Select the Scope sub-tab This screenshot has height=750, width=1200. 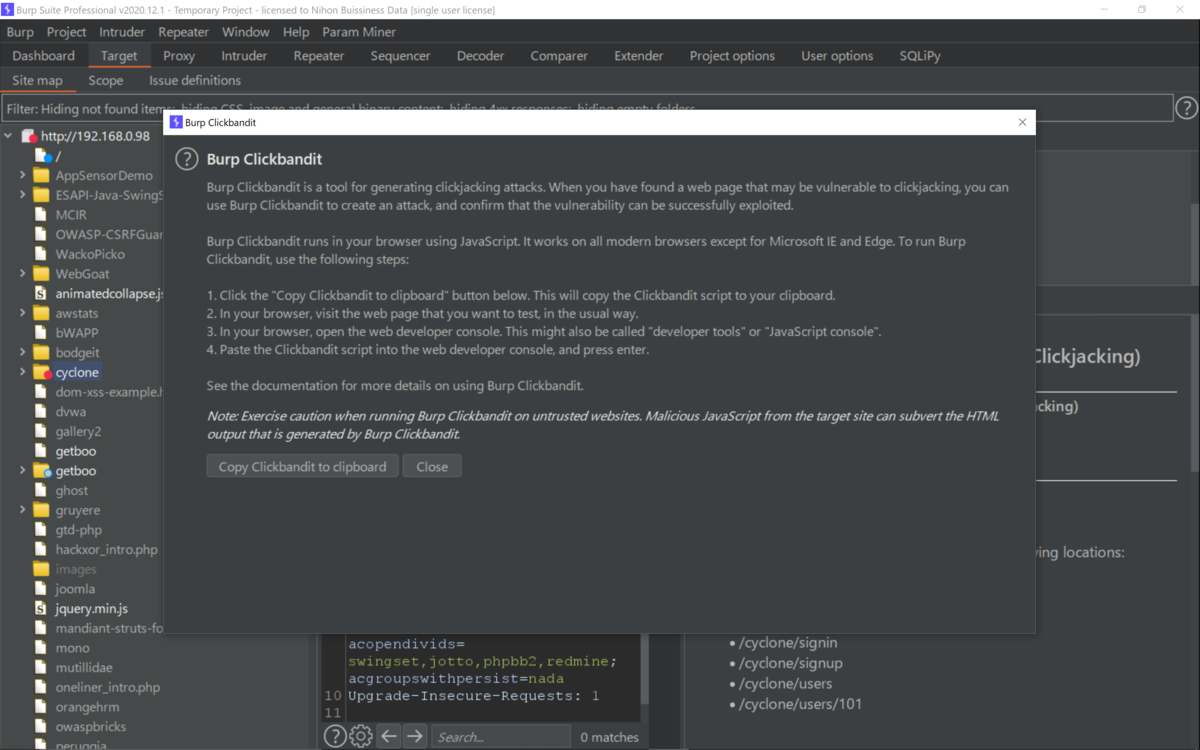106,80
